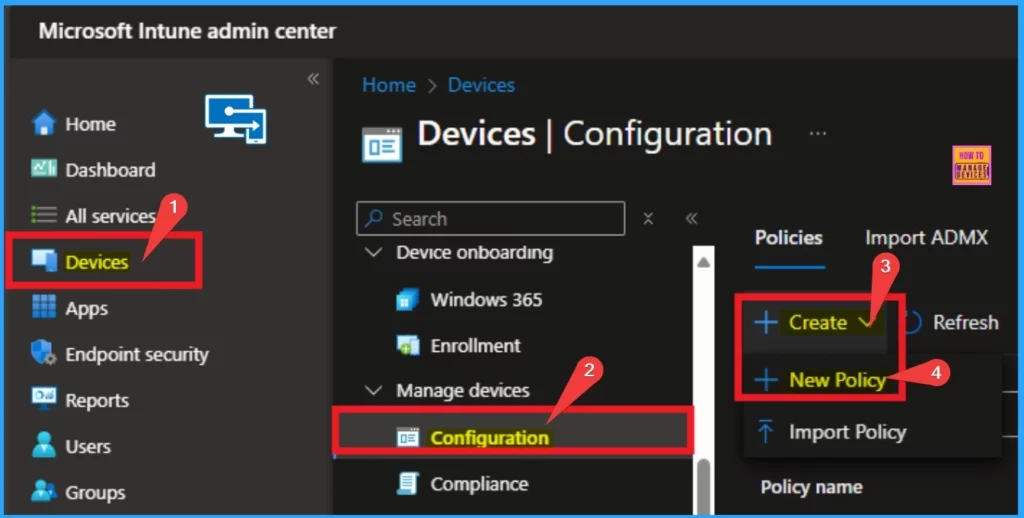Click the Refresh circular arrow icon

[912, 322]
